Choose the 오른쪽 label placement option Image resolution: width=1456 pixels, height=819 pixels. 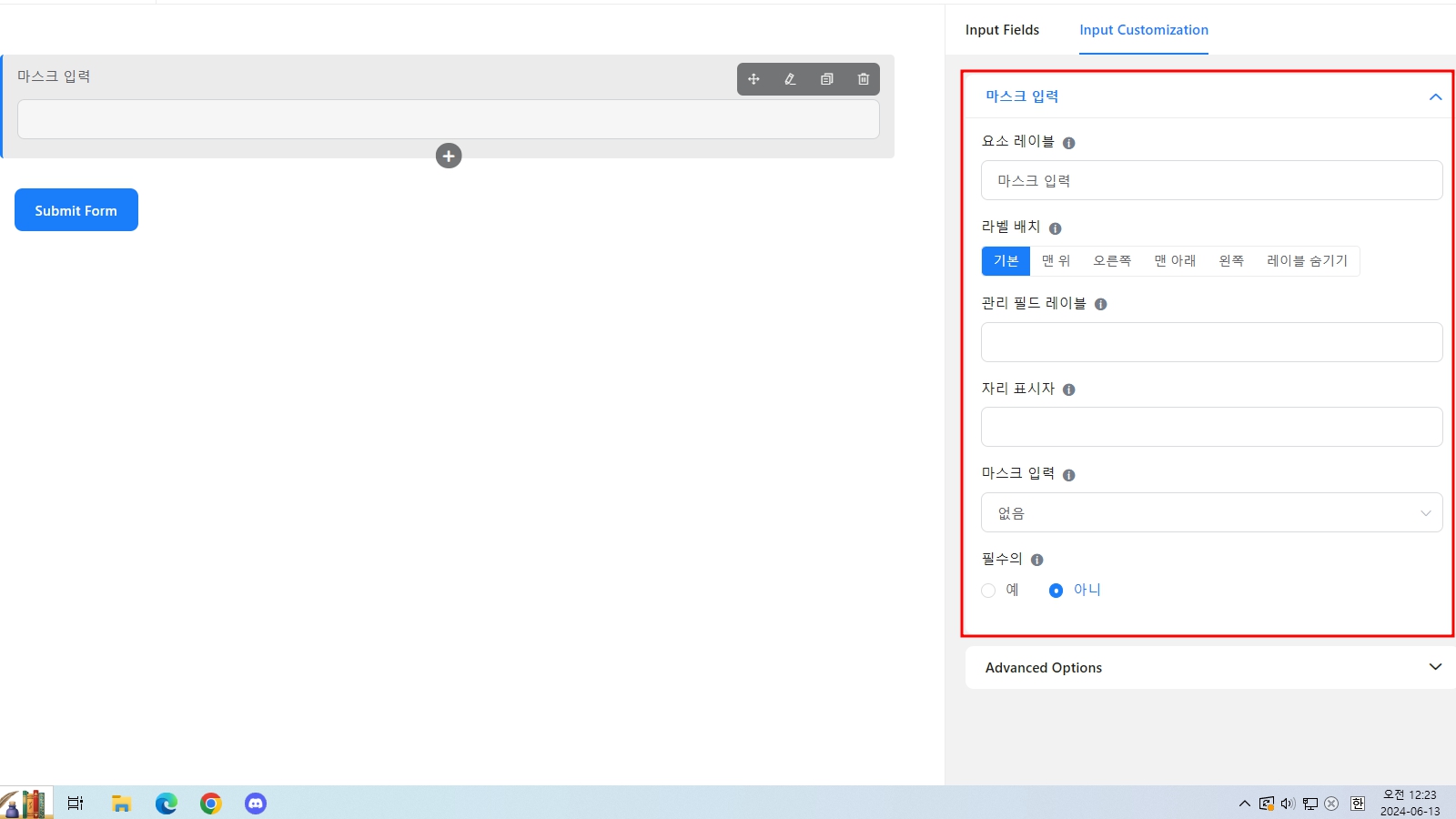click(x=1112, y=261)
